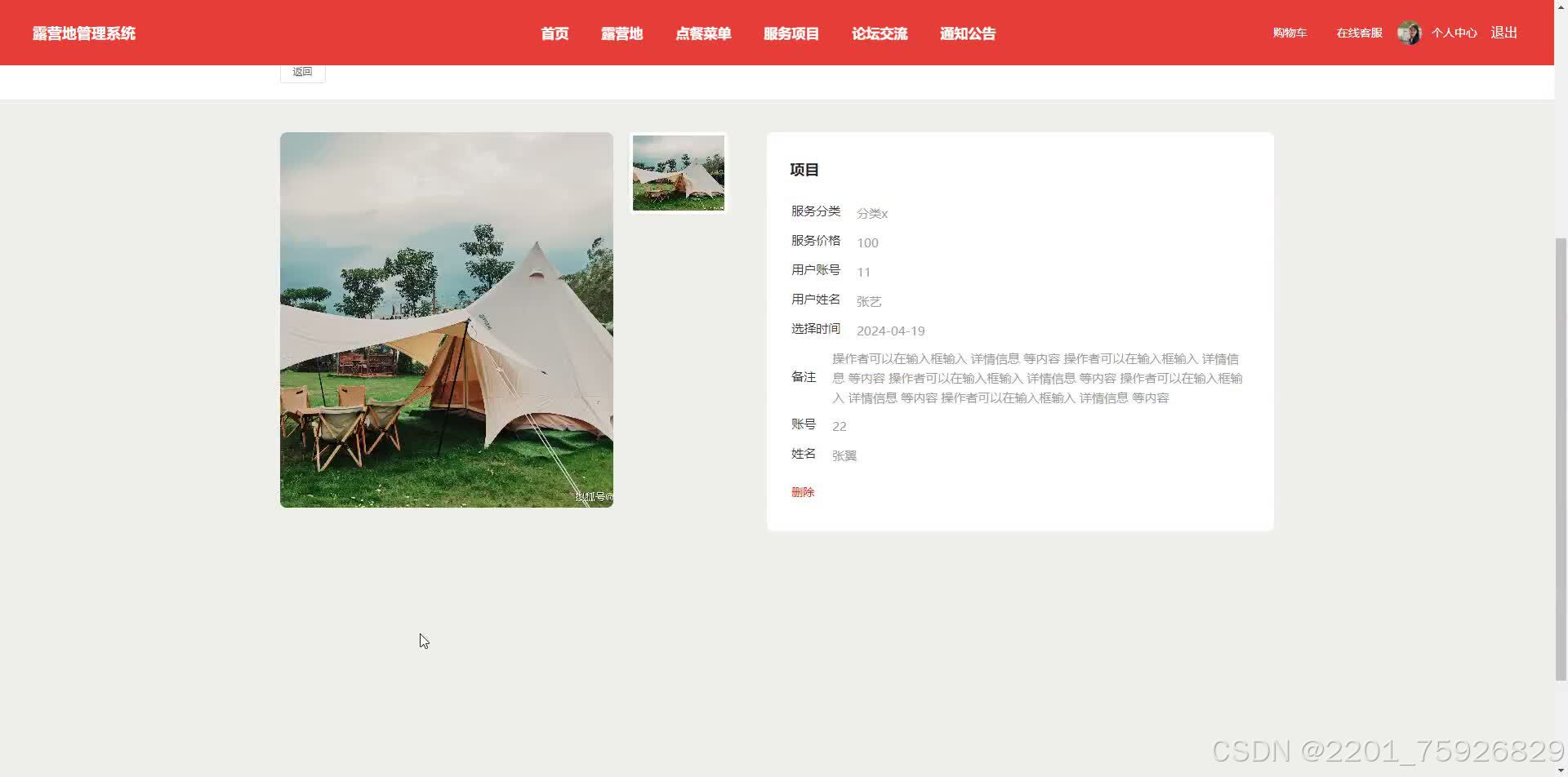1568x777 pixels.
Task: Click the 露营地管理系统 site title
Action: click(x=84, y=33)
